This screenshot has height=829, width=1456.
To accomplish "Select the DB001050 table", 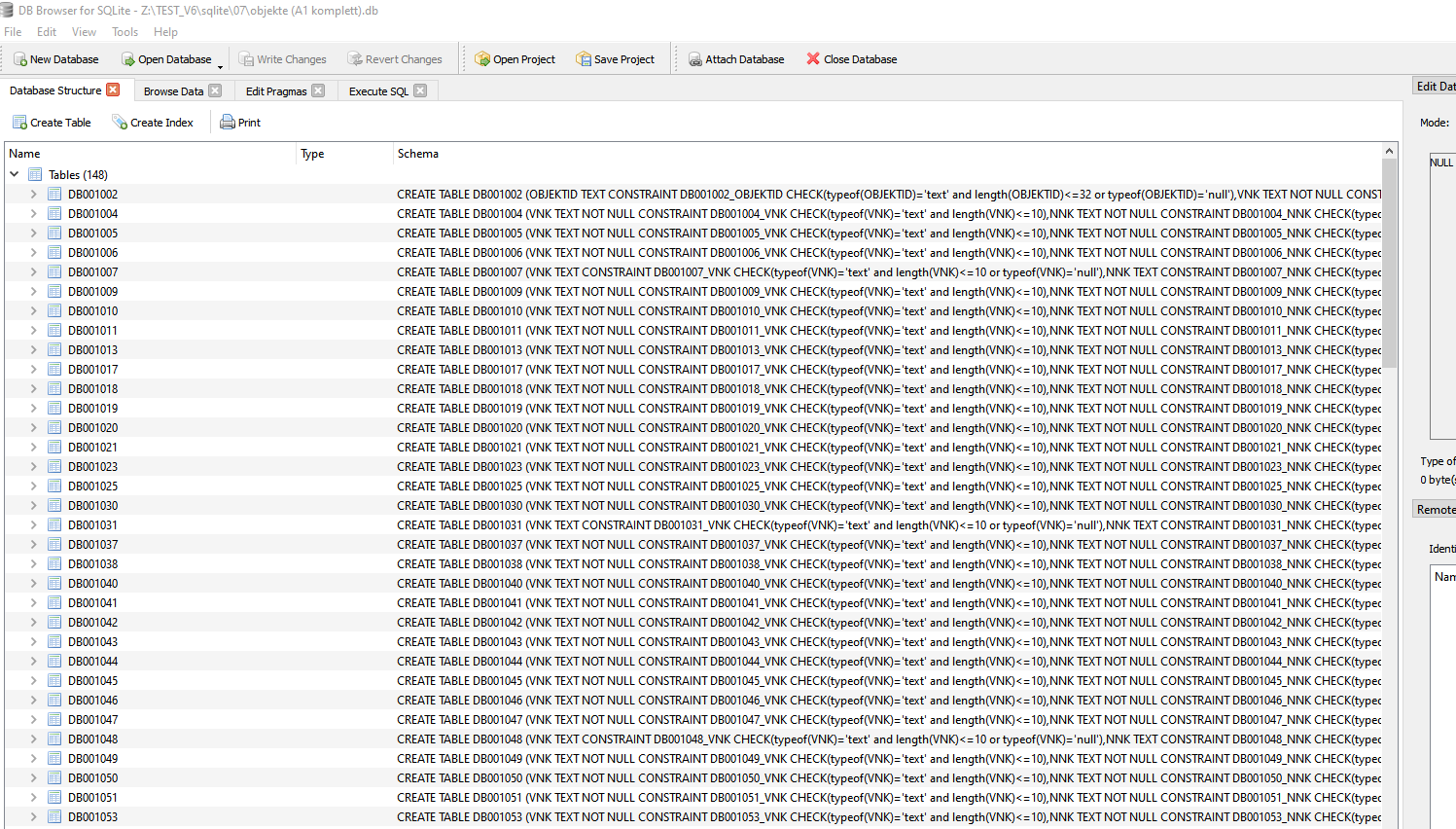I will click(92, 777).
